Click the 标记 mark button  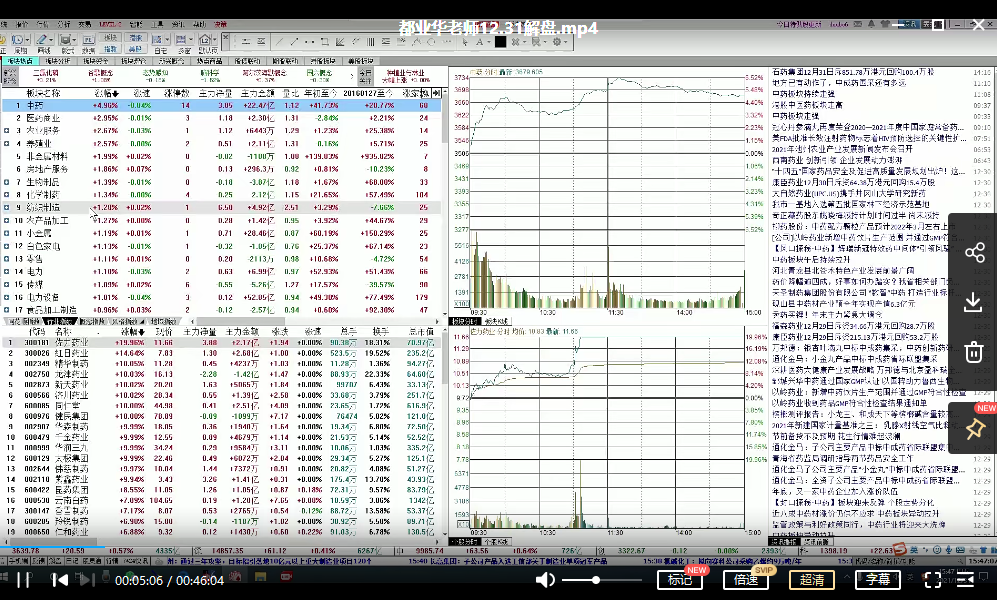pos(679,579)
